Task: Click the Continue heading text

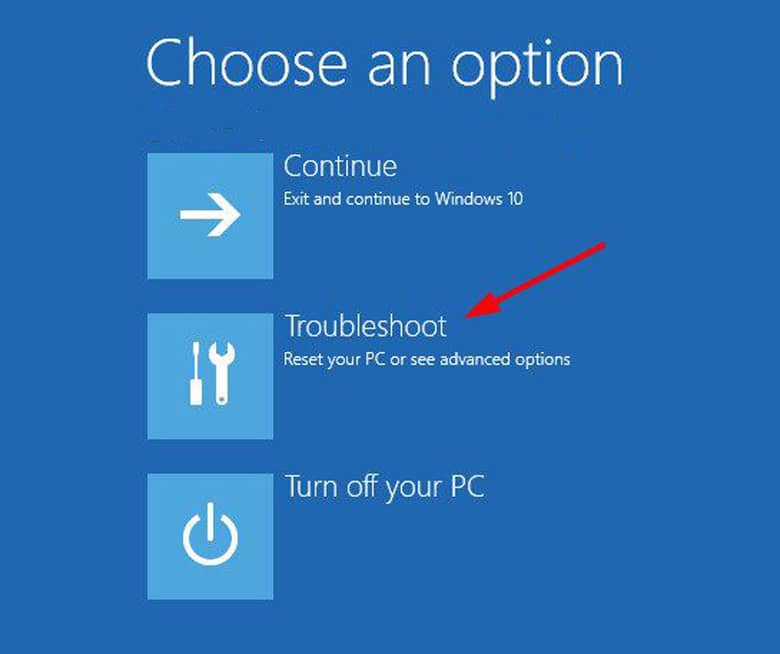Action: [340, 166]
